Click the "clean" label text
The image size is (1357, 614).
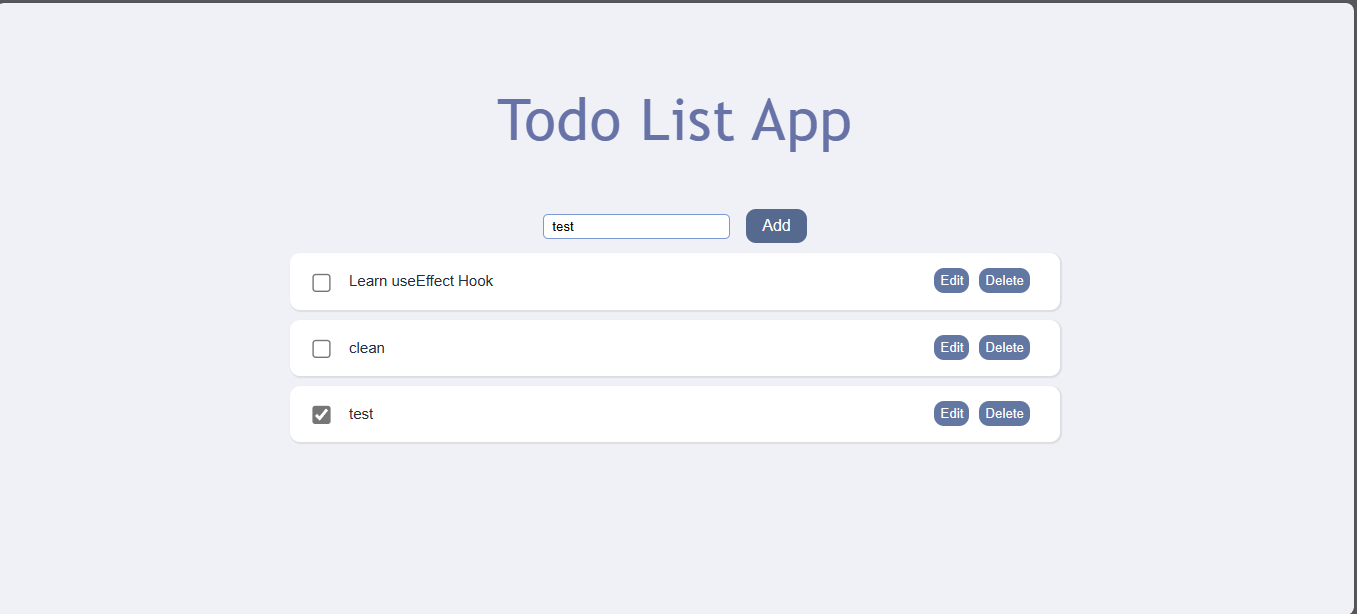366,348
